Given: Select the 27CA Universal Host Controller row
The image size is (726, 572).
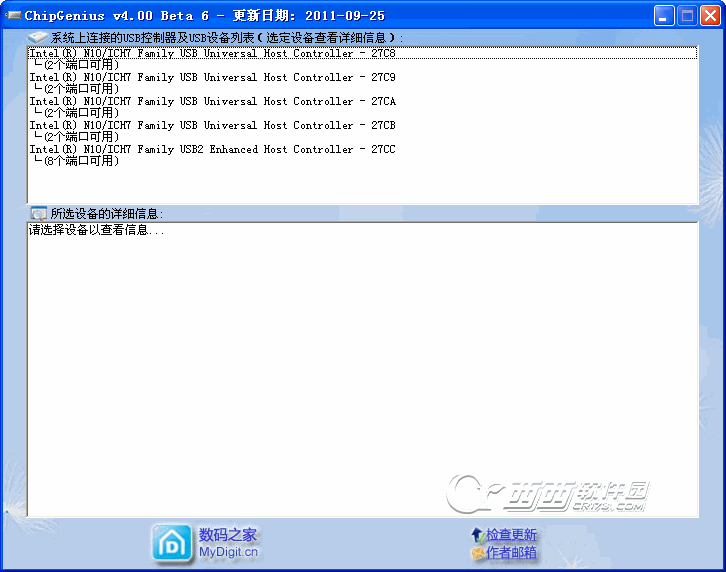Looking at the screenshot, I should (x=362, y=101).
